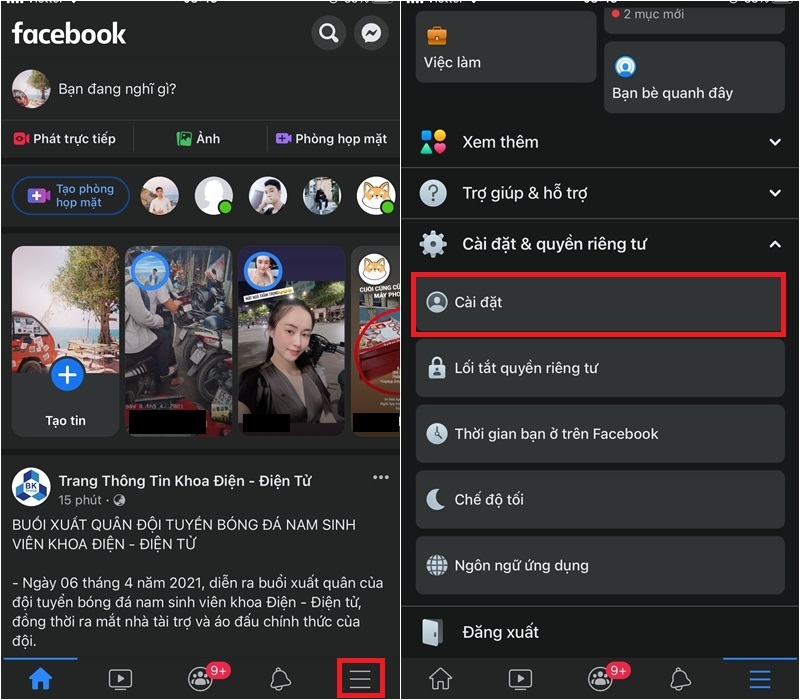
Task: Tap the fox avatar in rooms row
Action: pos(376,195)
